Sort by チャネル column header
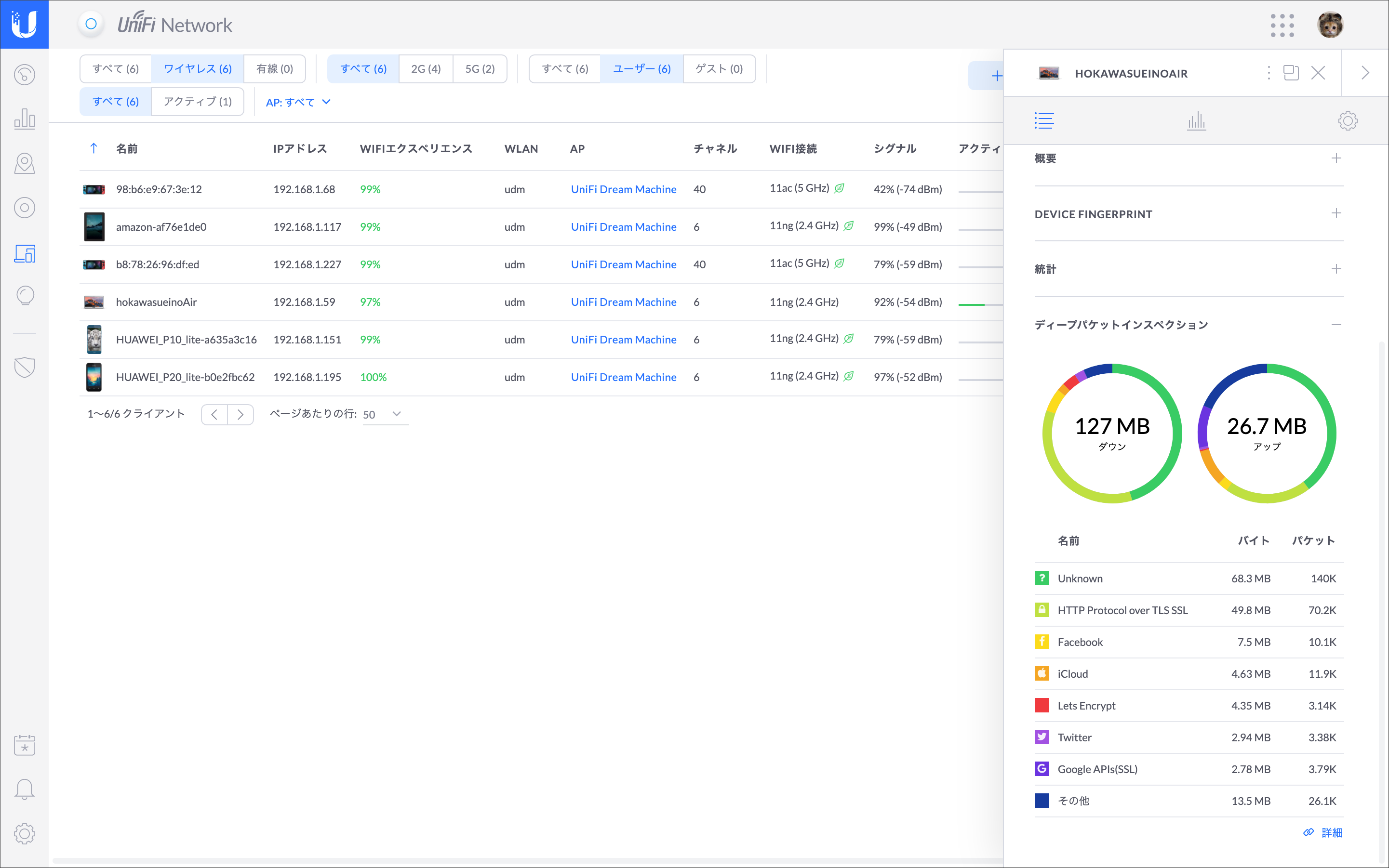This screenshot has width=1389, height=868. [x=715, y=149]
